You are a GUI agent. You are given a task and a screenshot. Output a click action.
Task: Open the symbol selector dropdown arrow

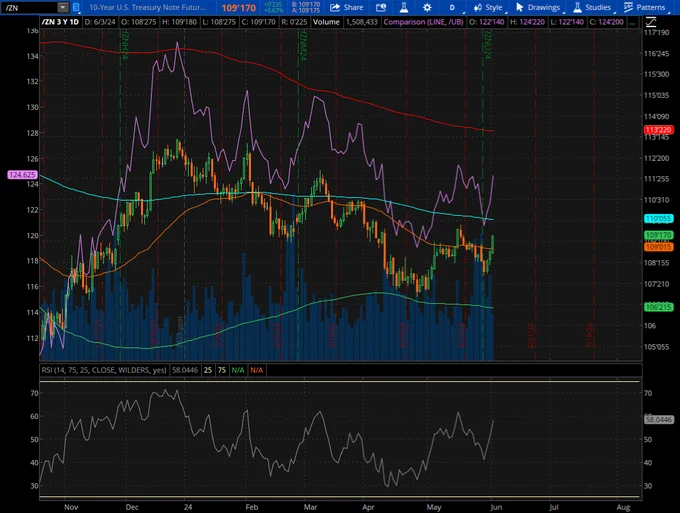click(x=63, y=7)
